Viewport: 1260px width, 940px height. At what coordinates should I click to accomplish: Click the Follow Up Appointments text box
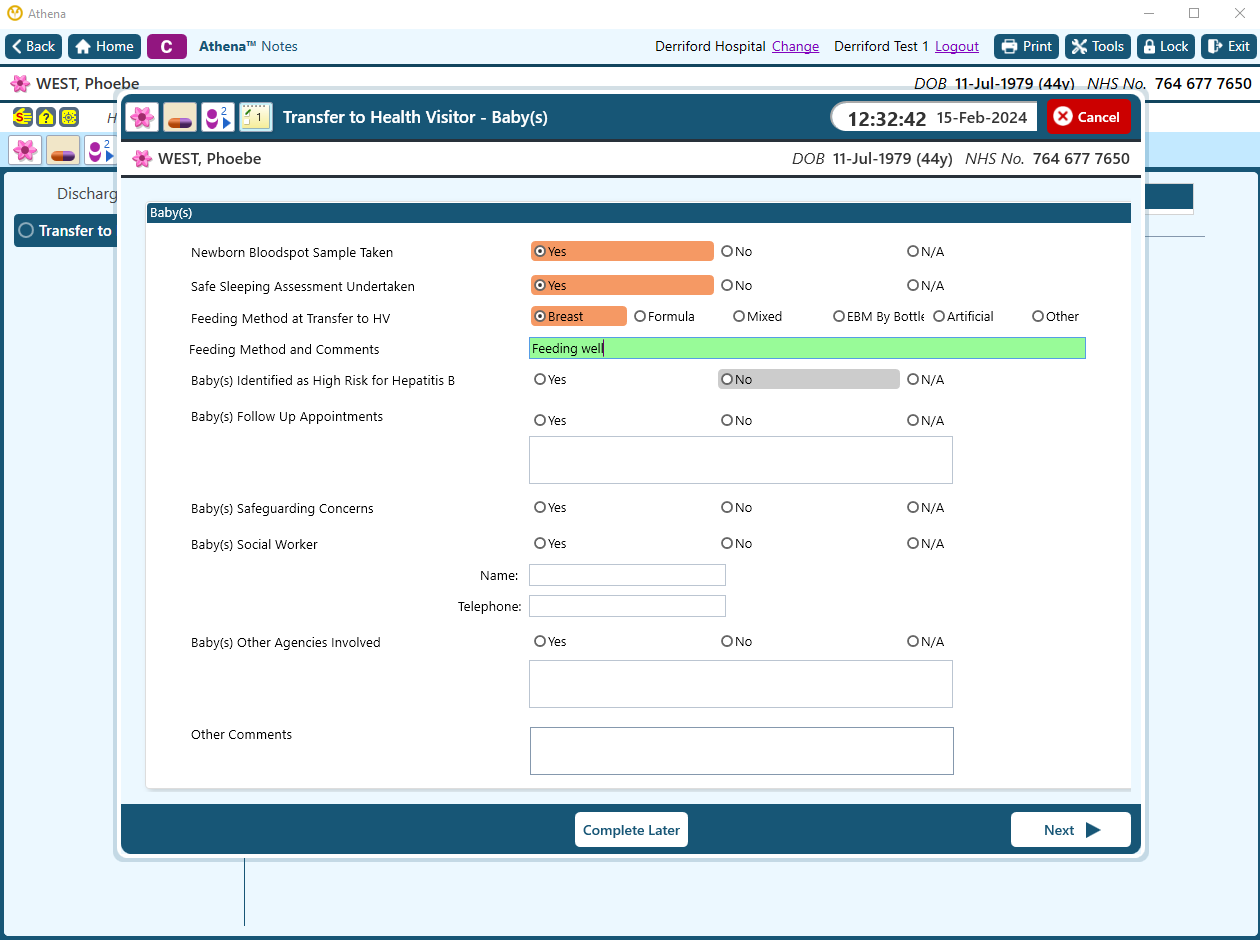pyautogui.click(x=741, y=460)
